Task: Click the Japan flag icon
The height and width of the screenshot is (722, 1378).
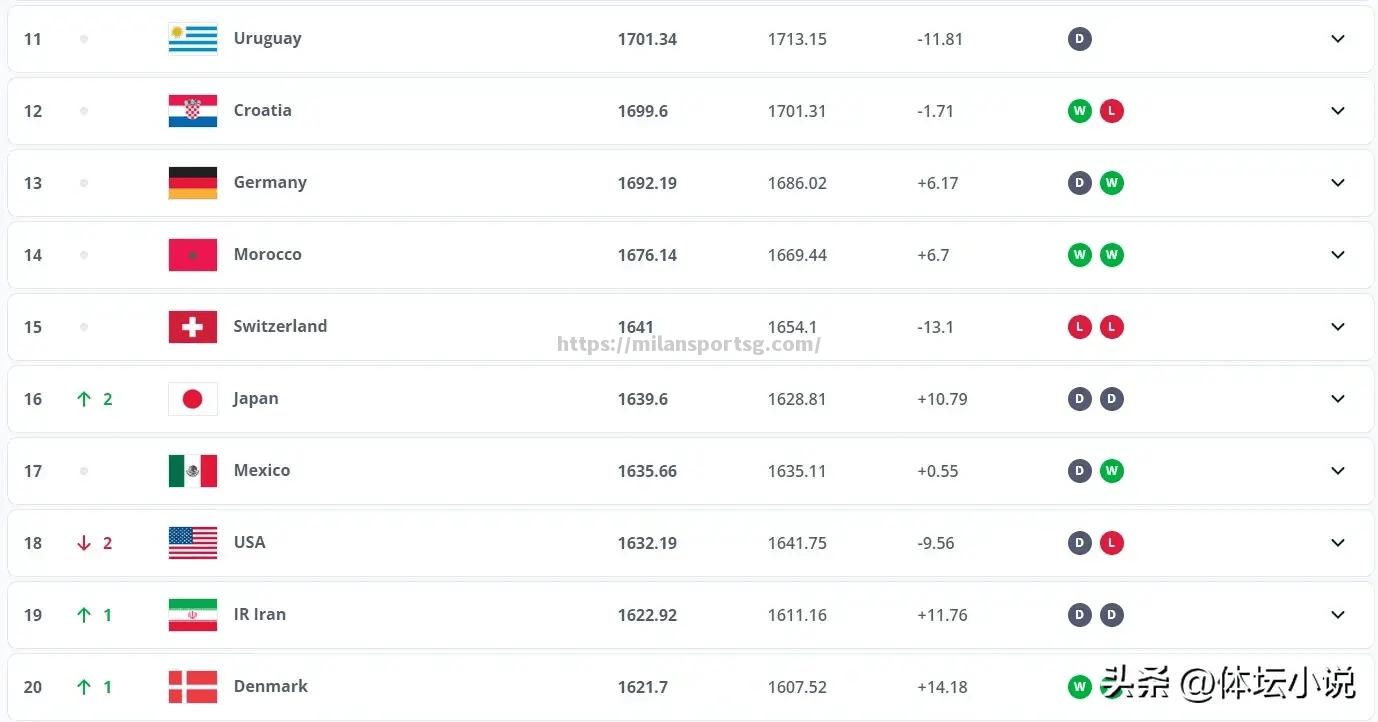Action: (193, 399)
